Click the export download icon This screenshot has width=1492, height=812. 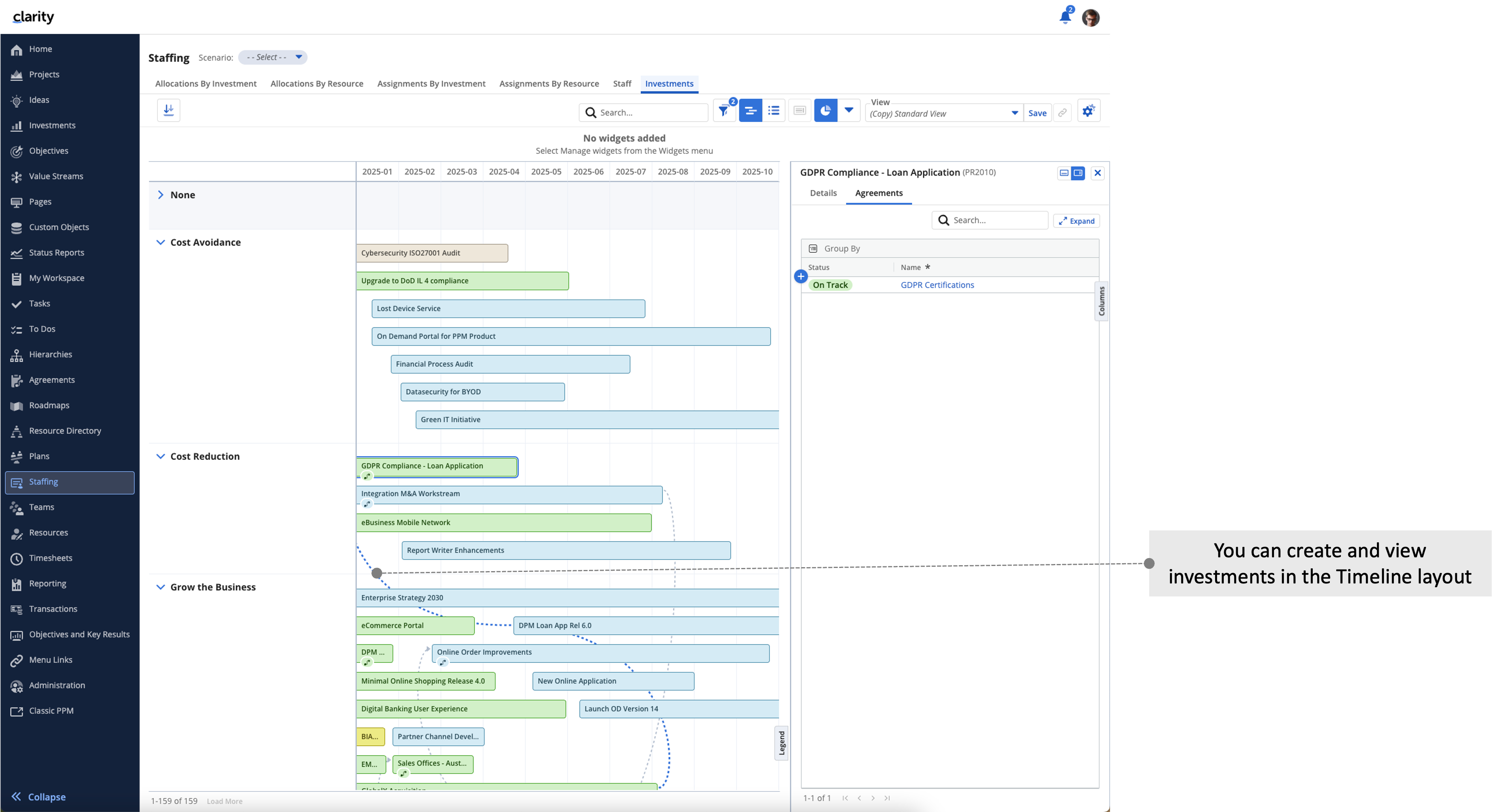[169, 110]
